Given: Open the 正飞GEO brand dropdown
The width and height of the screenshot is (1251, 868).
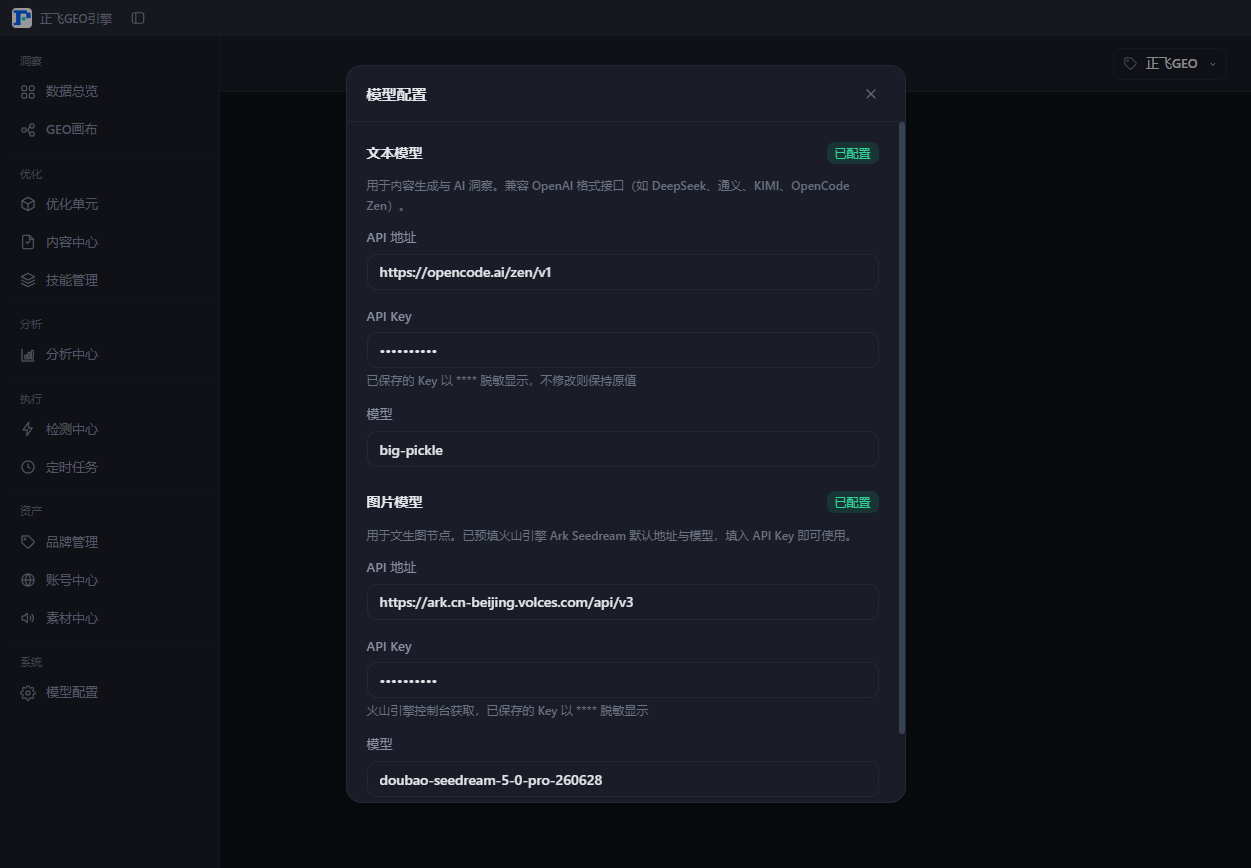Looking at the screenshot, I should pyautogui.click(x=1170, y=63).
